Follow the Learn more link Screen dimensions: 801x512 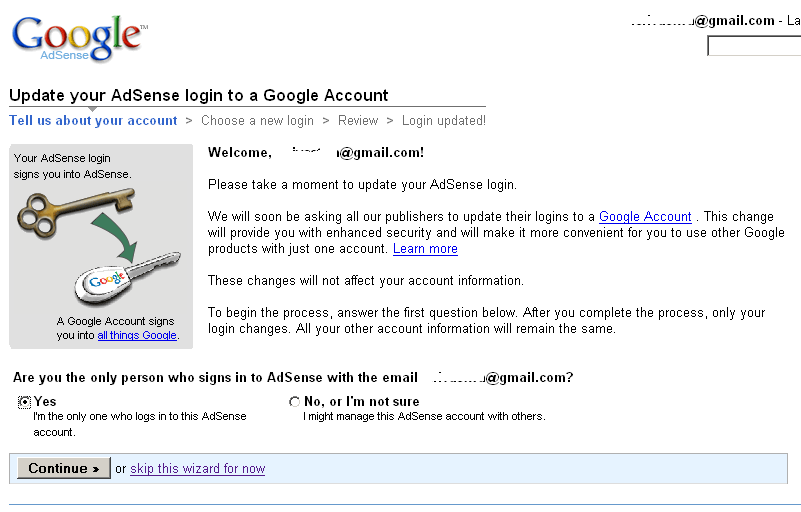pos(425,249)
